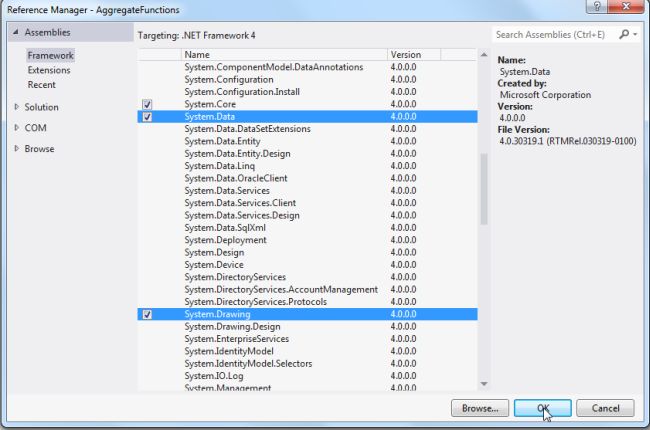The height and width of the screenshot is (430, 650).
Task: Expand the Solution section arrow
Action: pyautogui.click(x=17, y=107)
